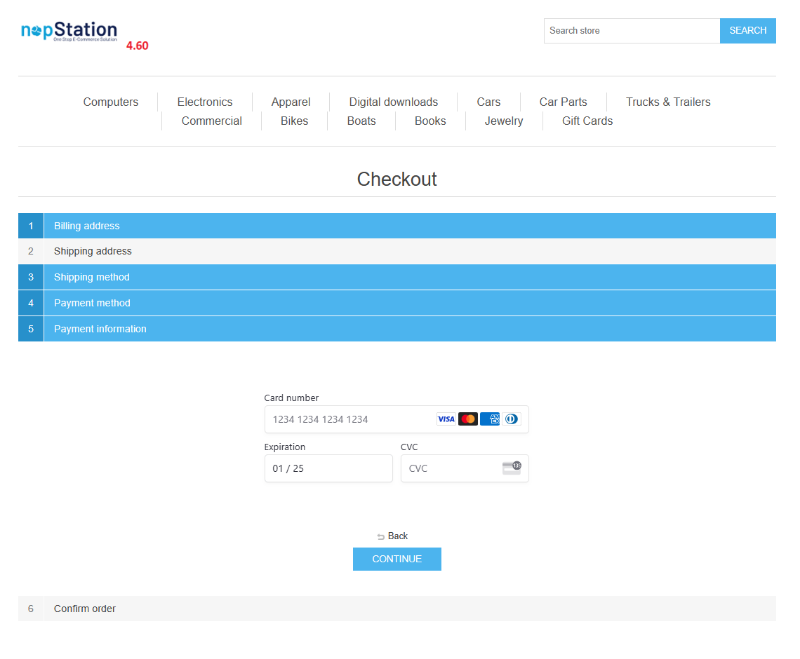Open the Digital downloads category
This screenshot has height=659, width=800.
point(393,101)
